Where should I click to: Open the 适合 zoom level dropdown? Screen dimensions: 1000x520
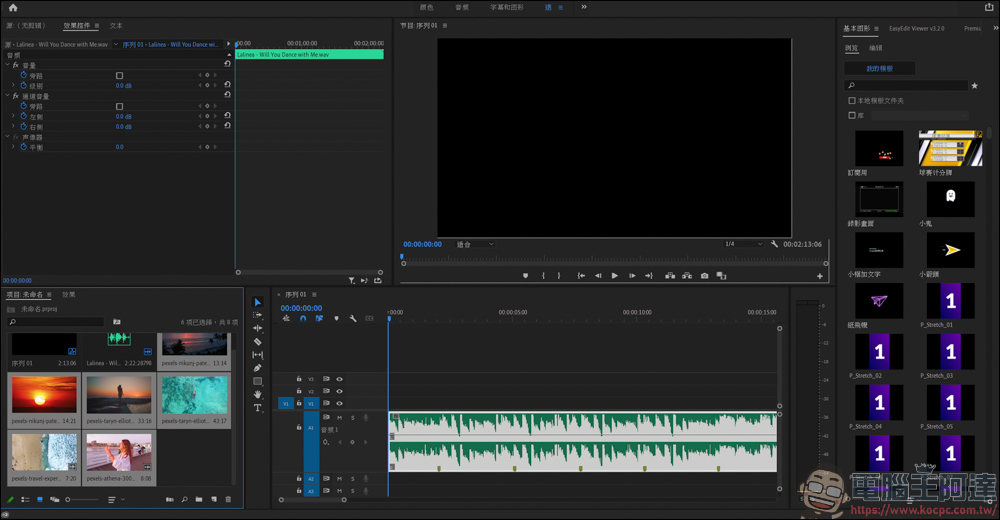(475, 244)
